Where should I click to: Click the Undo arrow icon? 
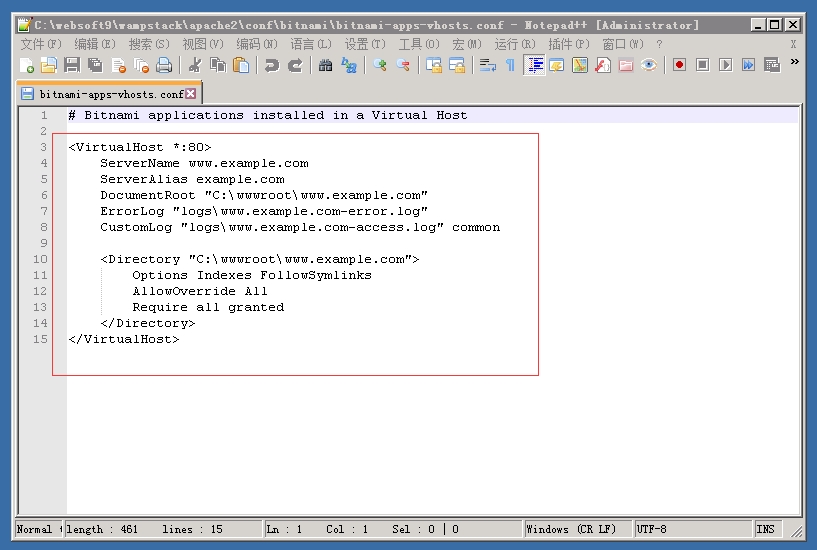(271, 65)
